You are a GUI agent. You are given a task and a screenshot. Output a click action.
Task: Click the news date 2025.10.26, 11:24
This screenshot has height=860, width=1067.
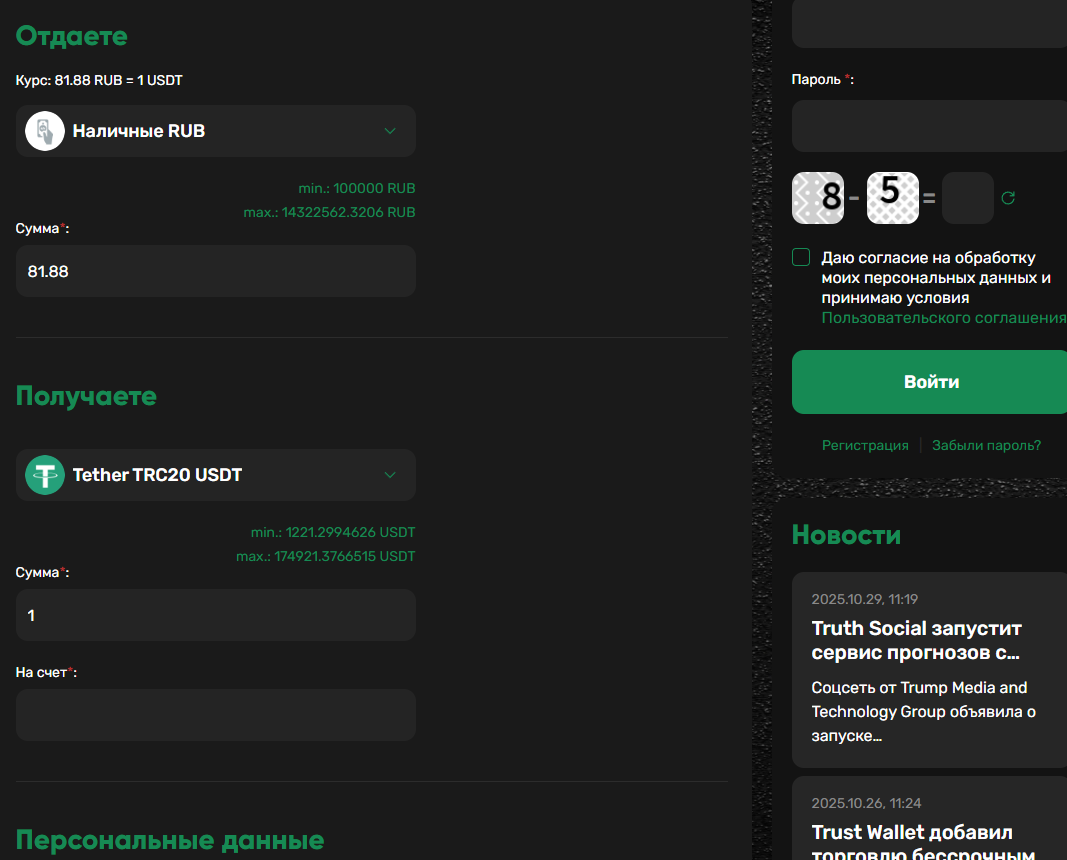click(x=866, y=804)
